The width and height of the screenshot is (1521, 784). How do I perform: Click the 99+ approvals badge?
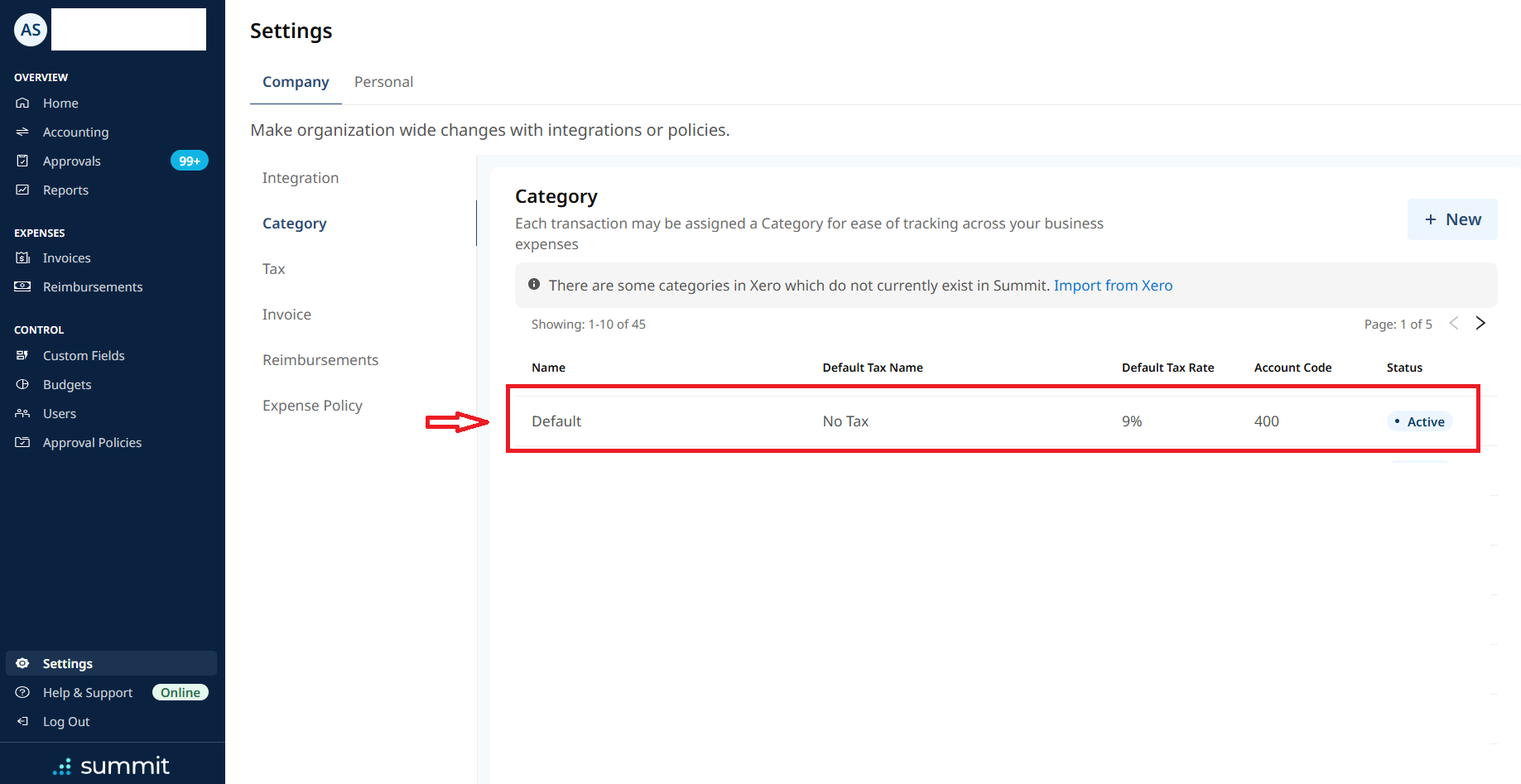point(190,161)
